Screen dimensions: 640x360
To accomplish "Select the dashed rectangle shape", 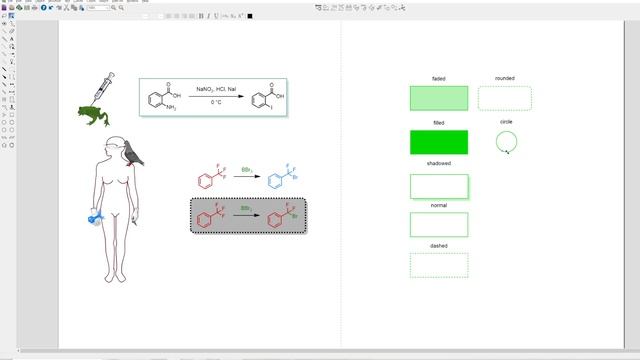I will point(439,265).
